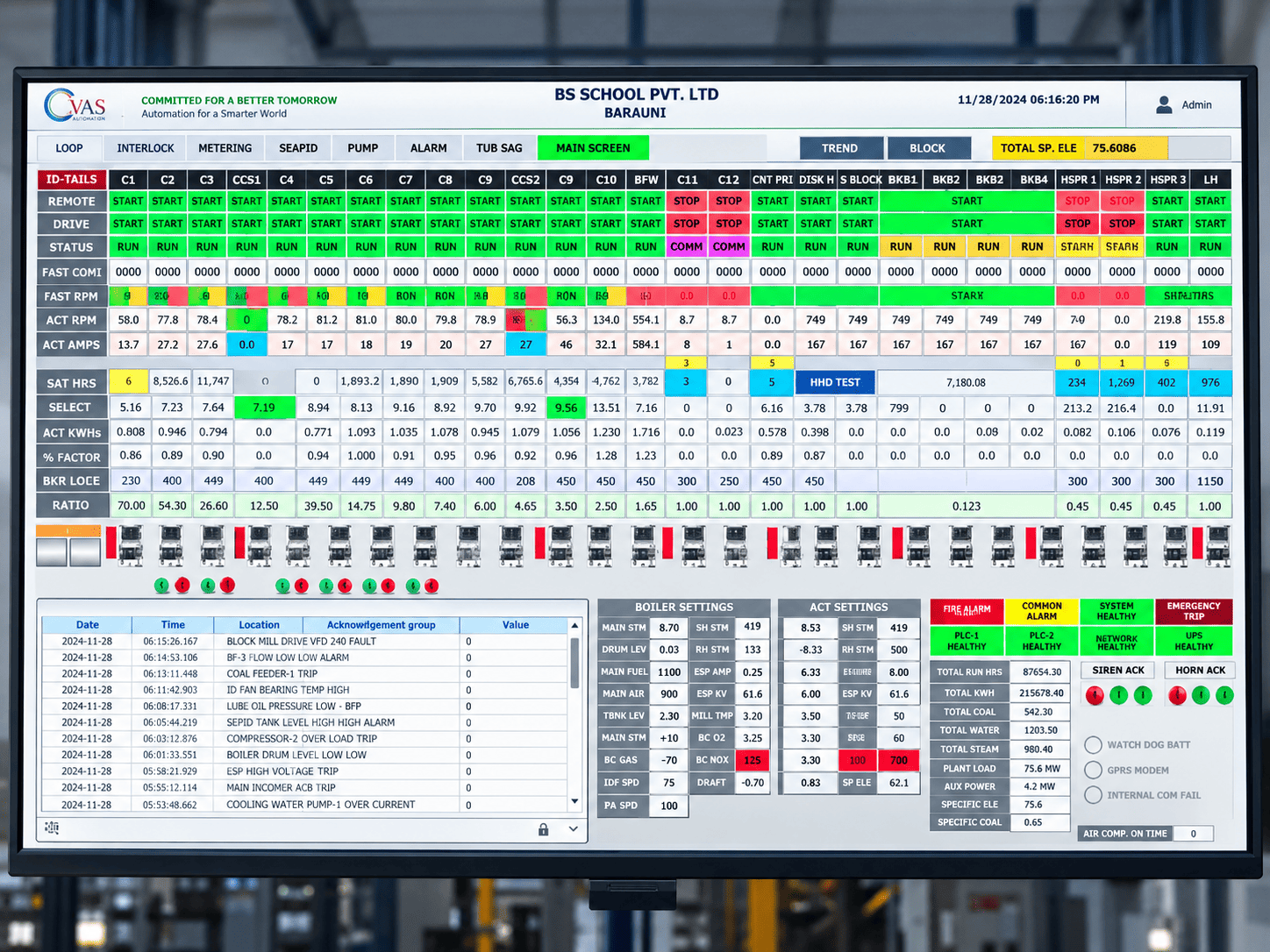Click the red BC NOX value 125
This screenshot has height=952, width=1270.
(x=753, y=760)
